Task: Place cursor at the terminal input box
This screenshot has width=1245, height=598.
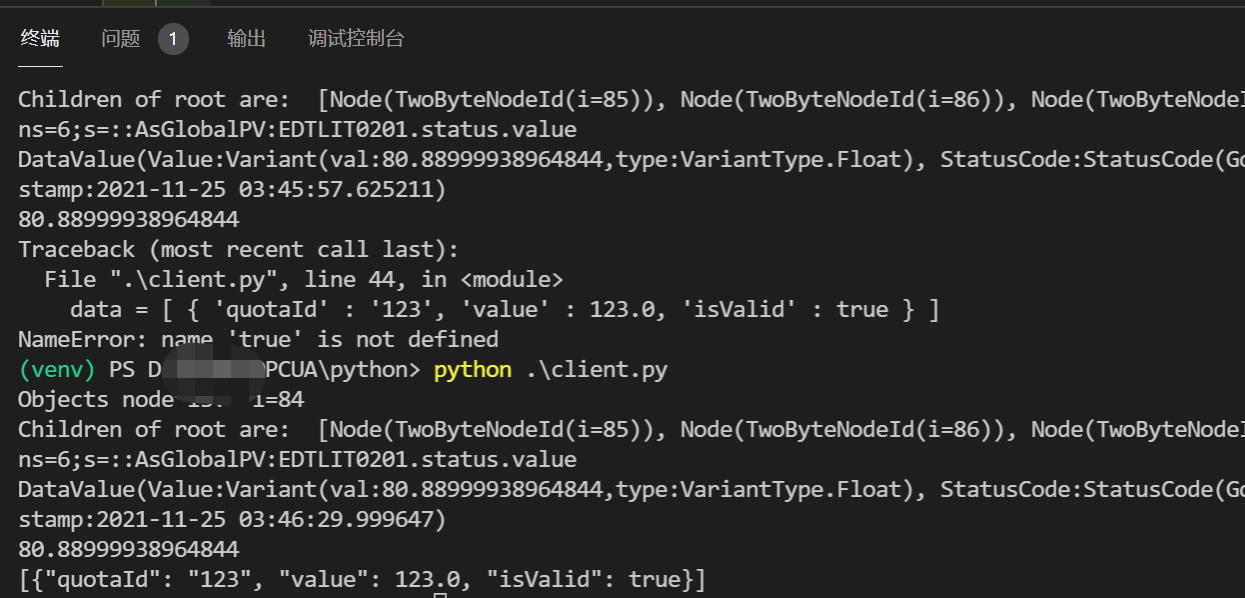Action: pos(440,593)
